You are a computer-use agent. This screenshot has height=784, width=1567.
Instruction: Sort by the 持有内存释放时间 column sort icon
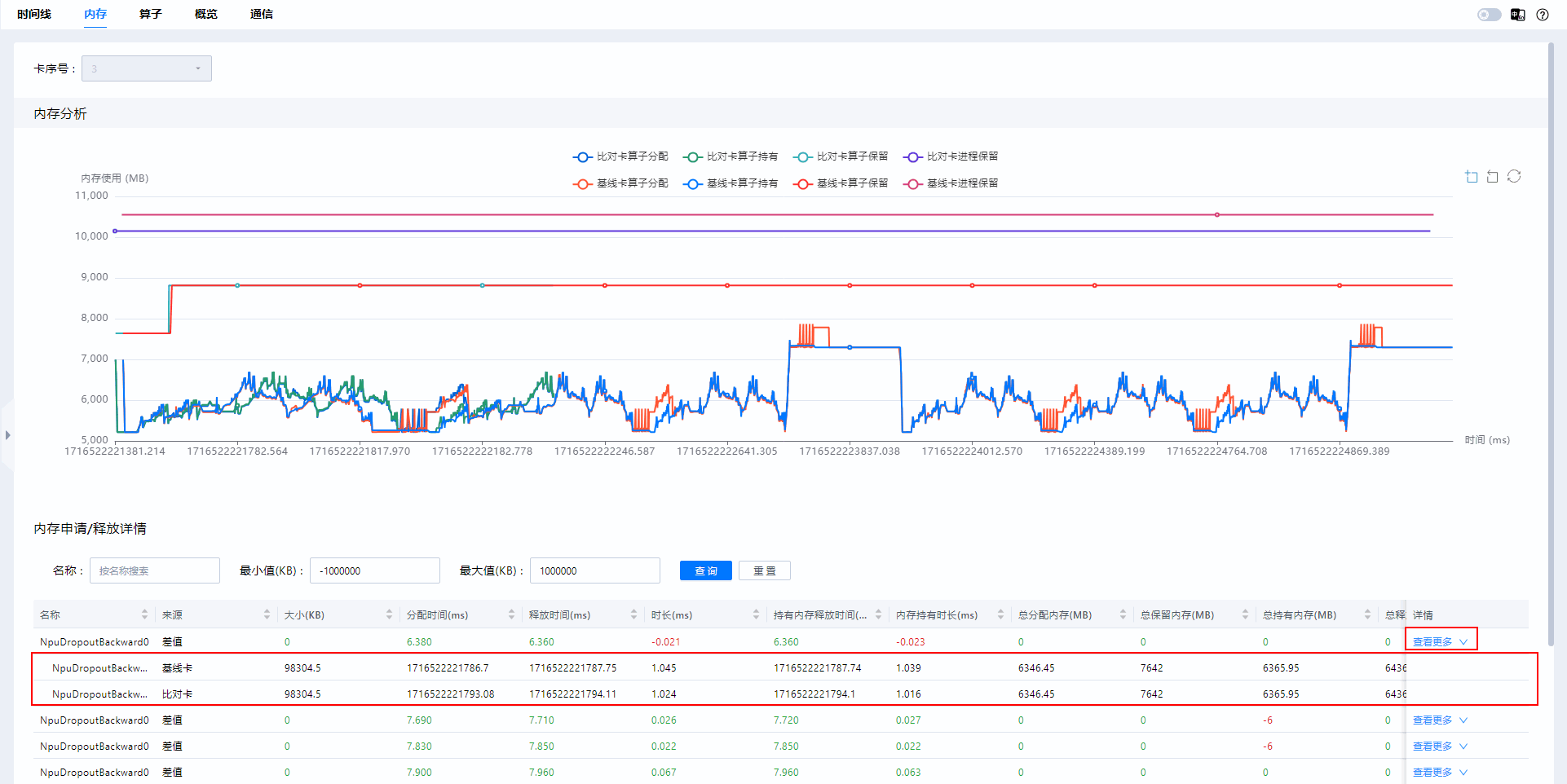coord(878,614)
